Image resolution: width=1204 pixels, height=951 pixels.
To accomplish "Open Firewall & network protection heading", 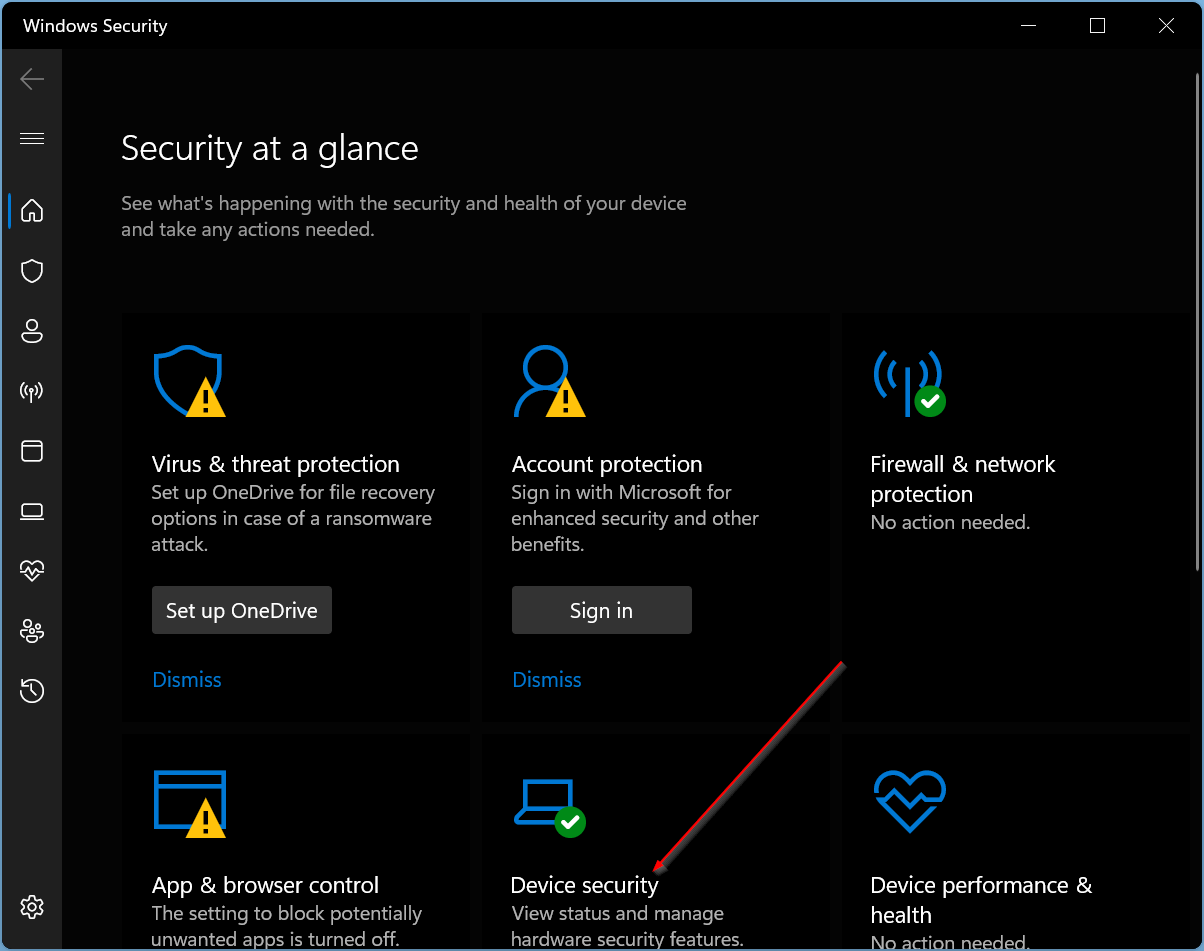I will (963, 479).
